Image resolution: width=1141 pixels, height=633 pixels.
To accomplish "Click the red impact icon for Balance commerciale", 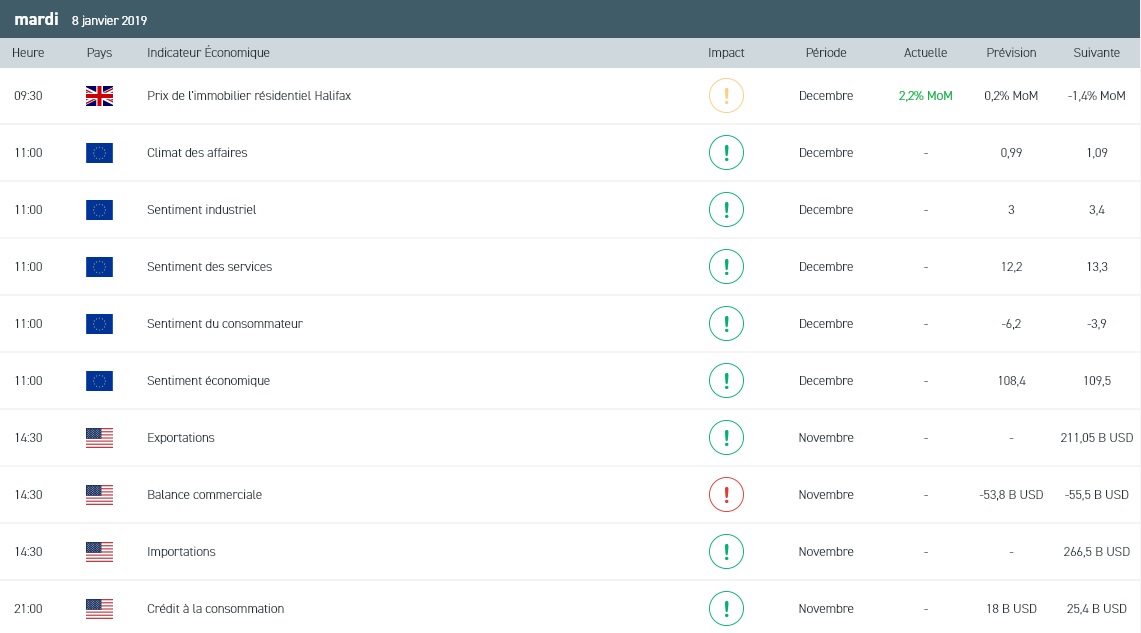I will pyautogui.click(x=726, y=495).
